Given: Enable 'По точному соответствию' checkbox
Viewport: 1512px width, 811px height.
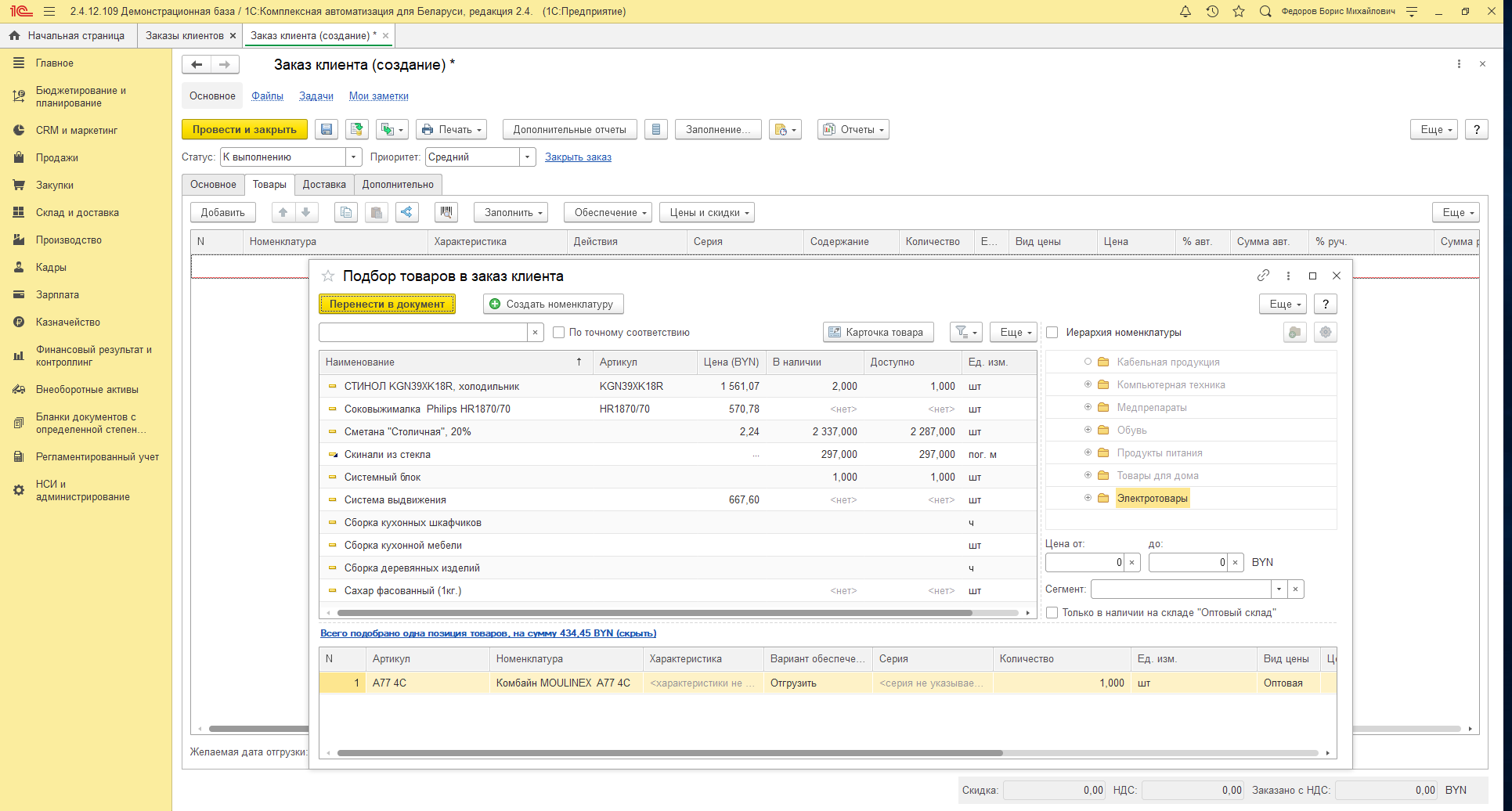Looking at the screenshot, I should point(559,333).
